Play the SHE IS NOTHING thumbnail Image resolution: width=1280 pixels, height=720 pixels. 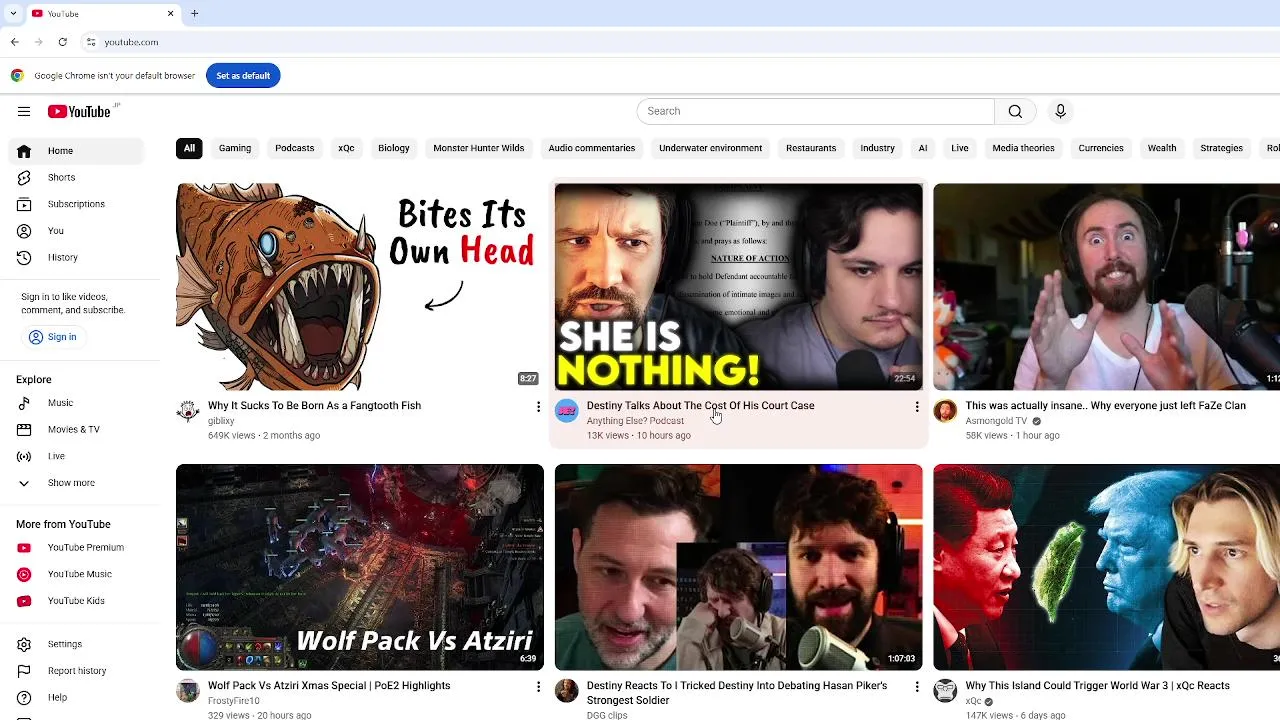[739, 287]
